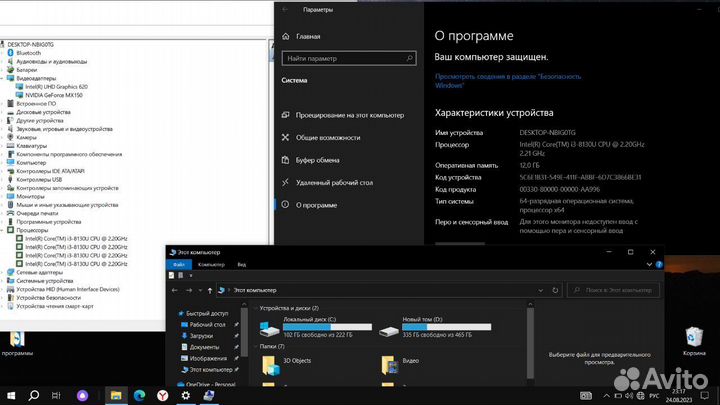Click Explorer back navigation arrow
The image size is (720, 405).
[174, 290]
